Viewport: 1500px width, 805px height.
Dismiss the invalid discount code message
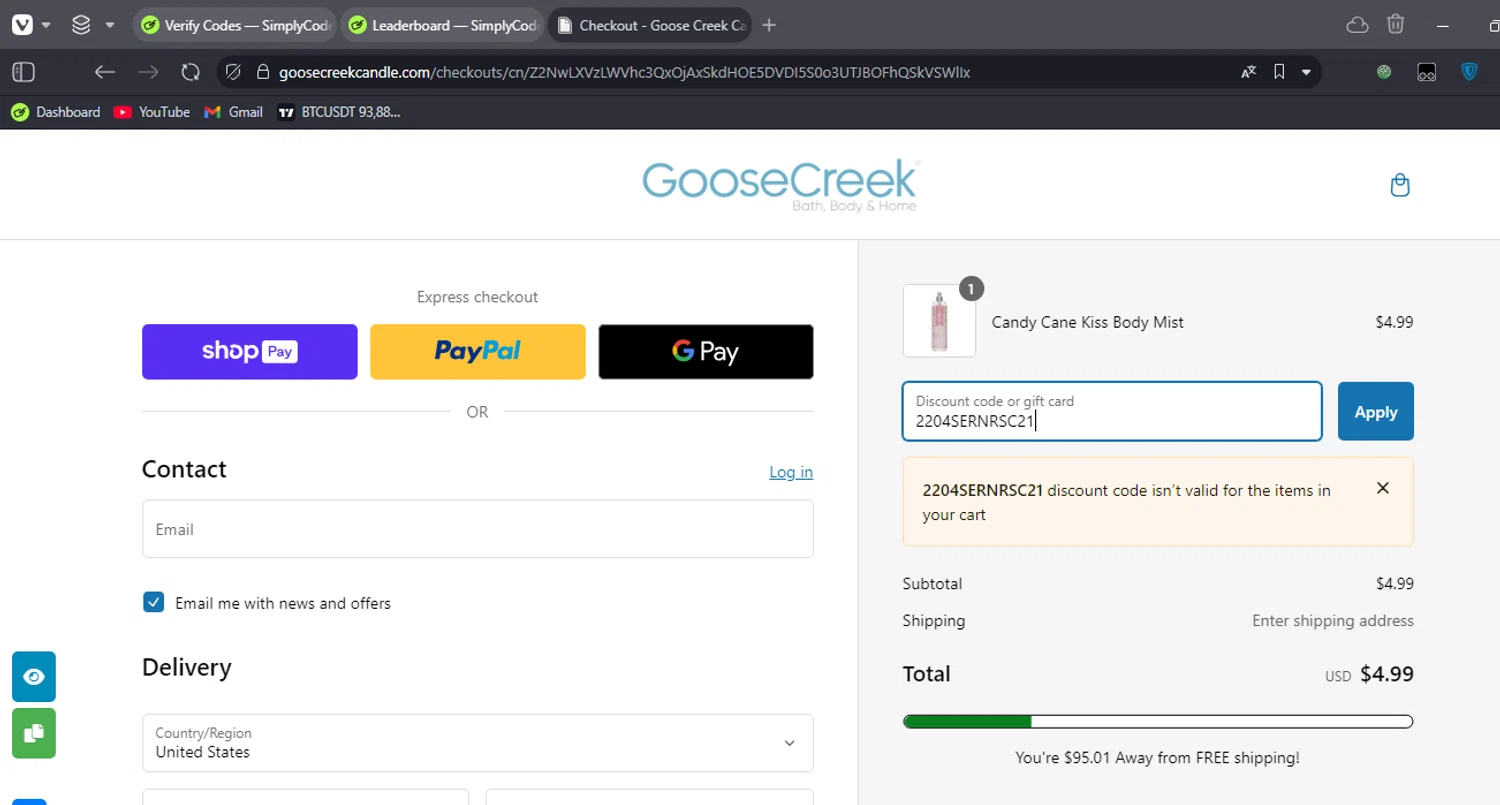point(1383,488)
